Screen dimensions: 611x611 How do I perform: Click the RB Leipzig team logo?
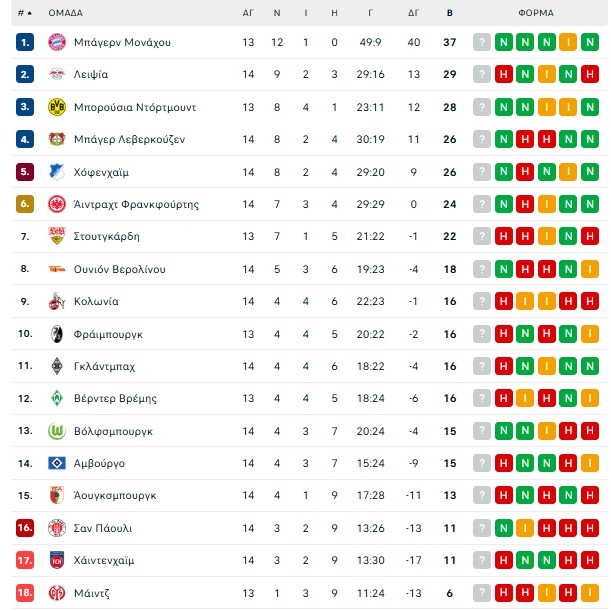(x=56, y=74)
